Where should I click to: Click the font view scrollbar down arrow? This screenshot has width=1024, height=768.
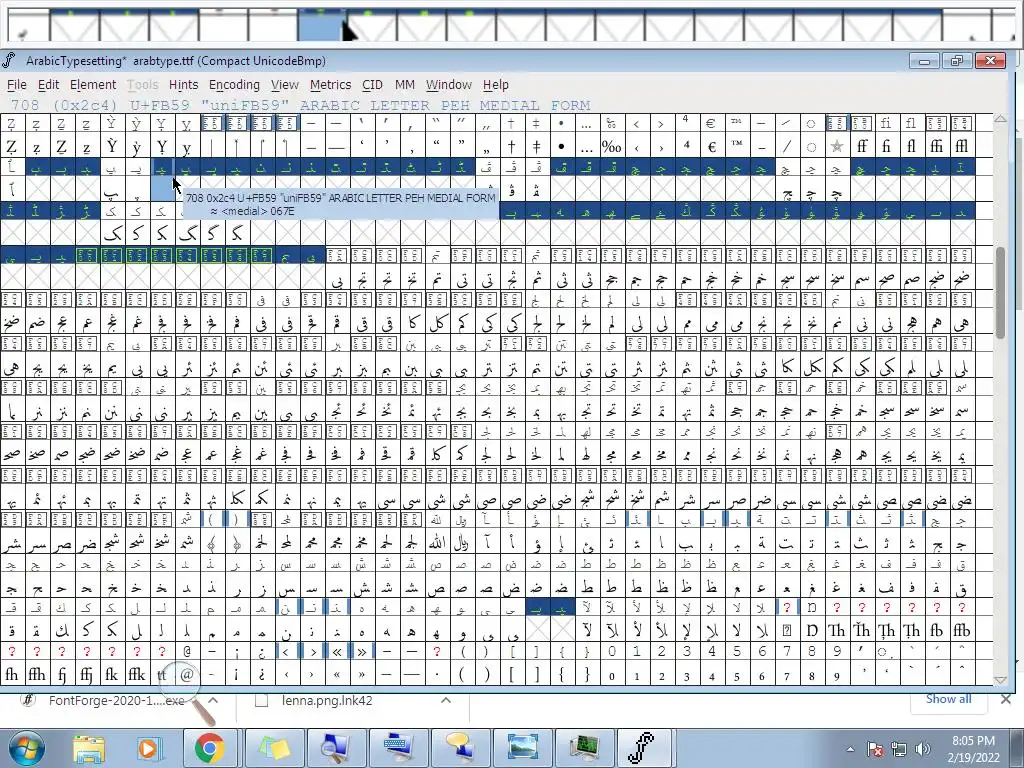coord(1000,680)
